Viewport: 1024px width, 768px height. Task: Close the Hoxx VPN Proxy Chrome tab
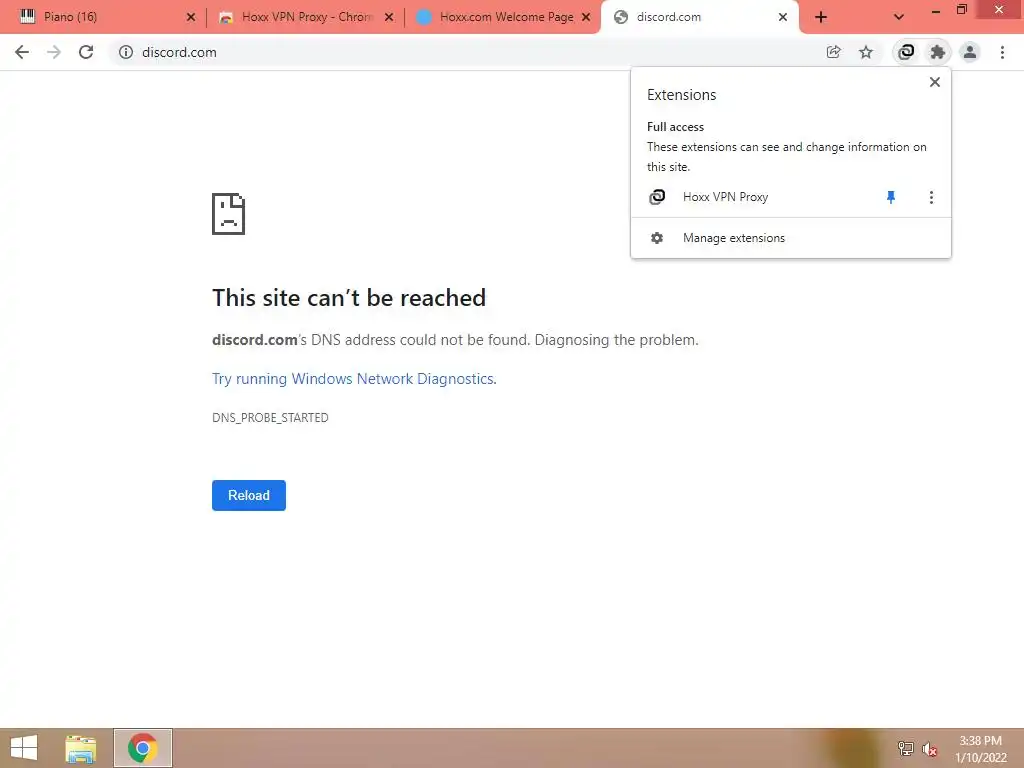pos(389,17)
